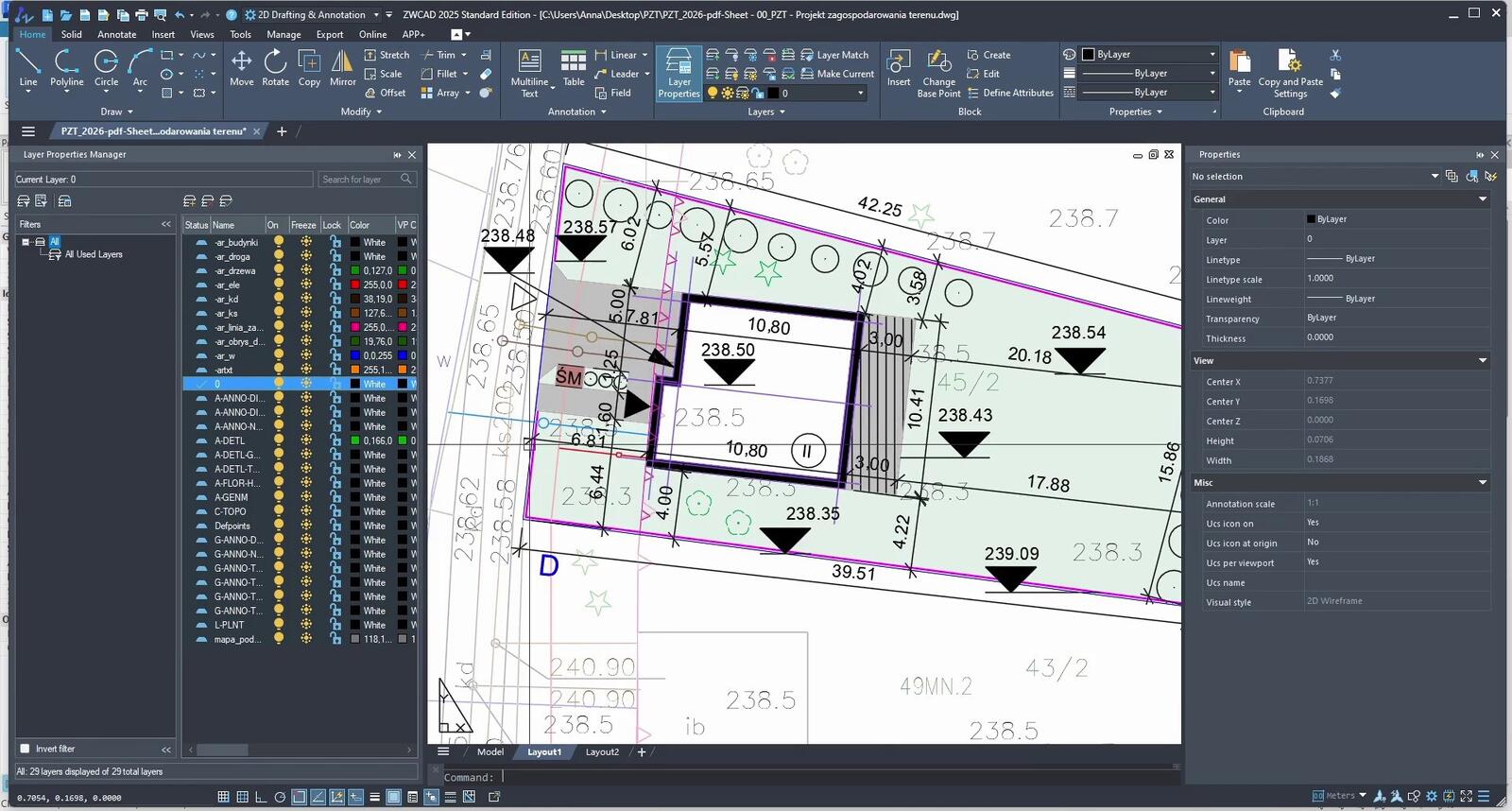Open the ByLayer color dropdown in ribbon
This screenshot has height=811, width=1512.
1149,54
